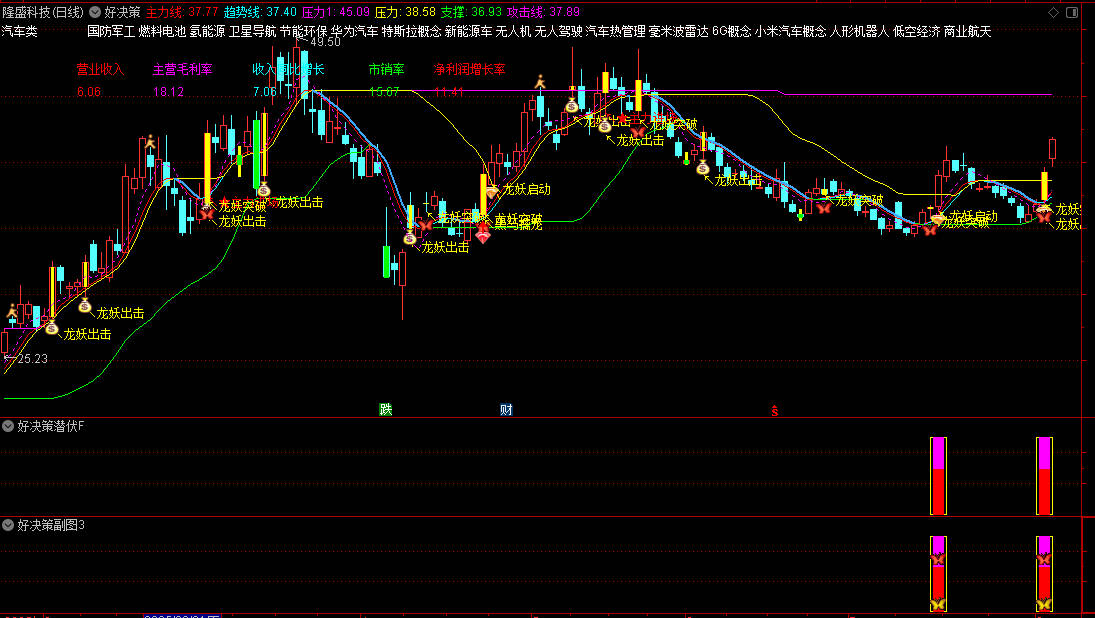Click the 49.50 high price annotation

(325, 42)
